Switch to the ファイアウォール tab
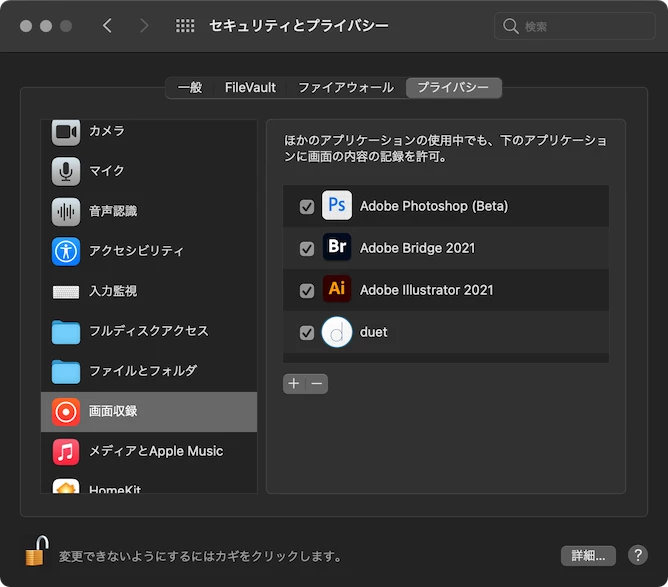 346,88
